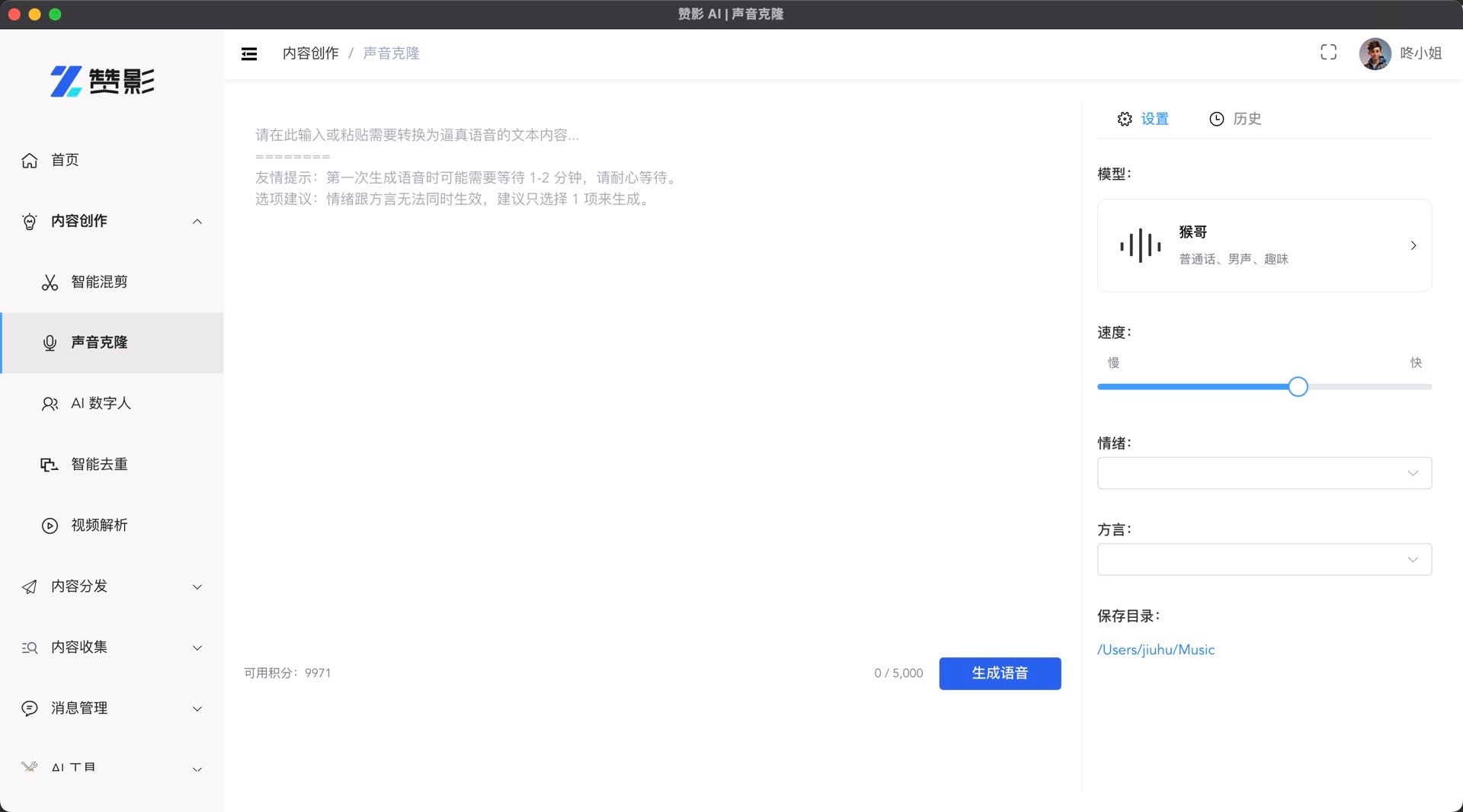This screenshot has width=1463, height=812.
Task: Expand the AI 工具 menu chevron
Action: 197,769
